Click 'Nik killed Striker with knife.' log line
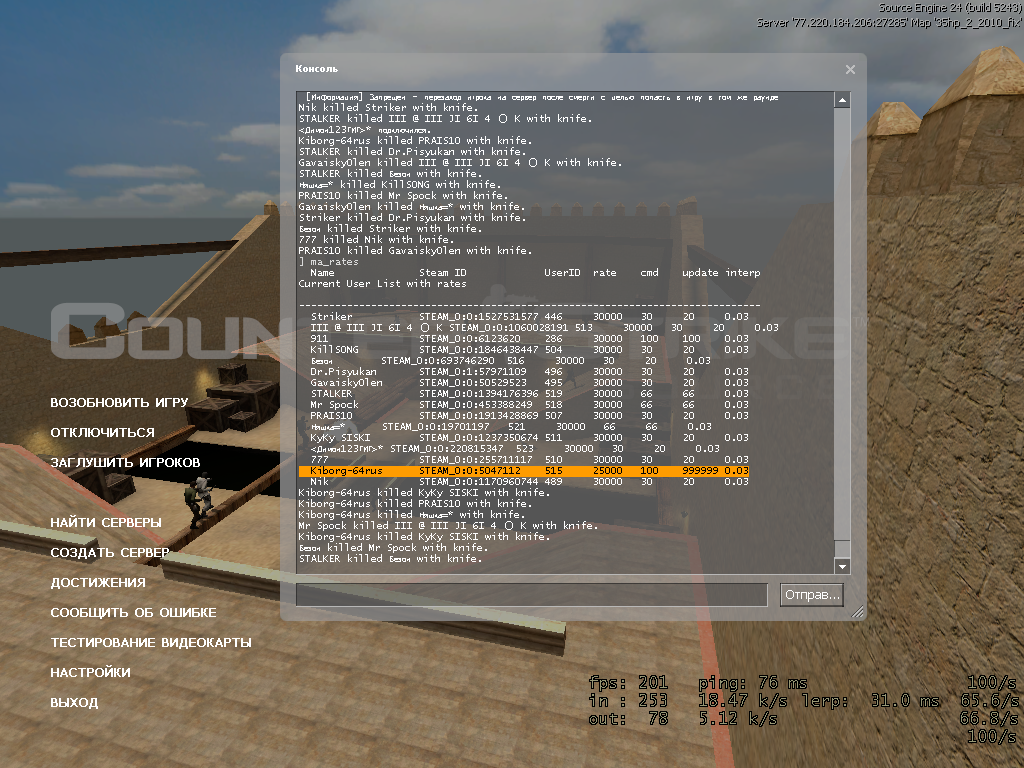The width and height of the screenshot is (1024, 768). click(389, 108)
